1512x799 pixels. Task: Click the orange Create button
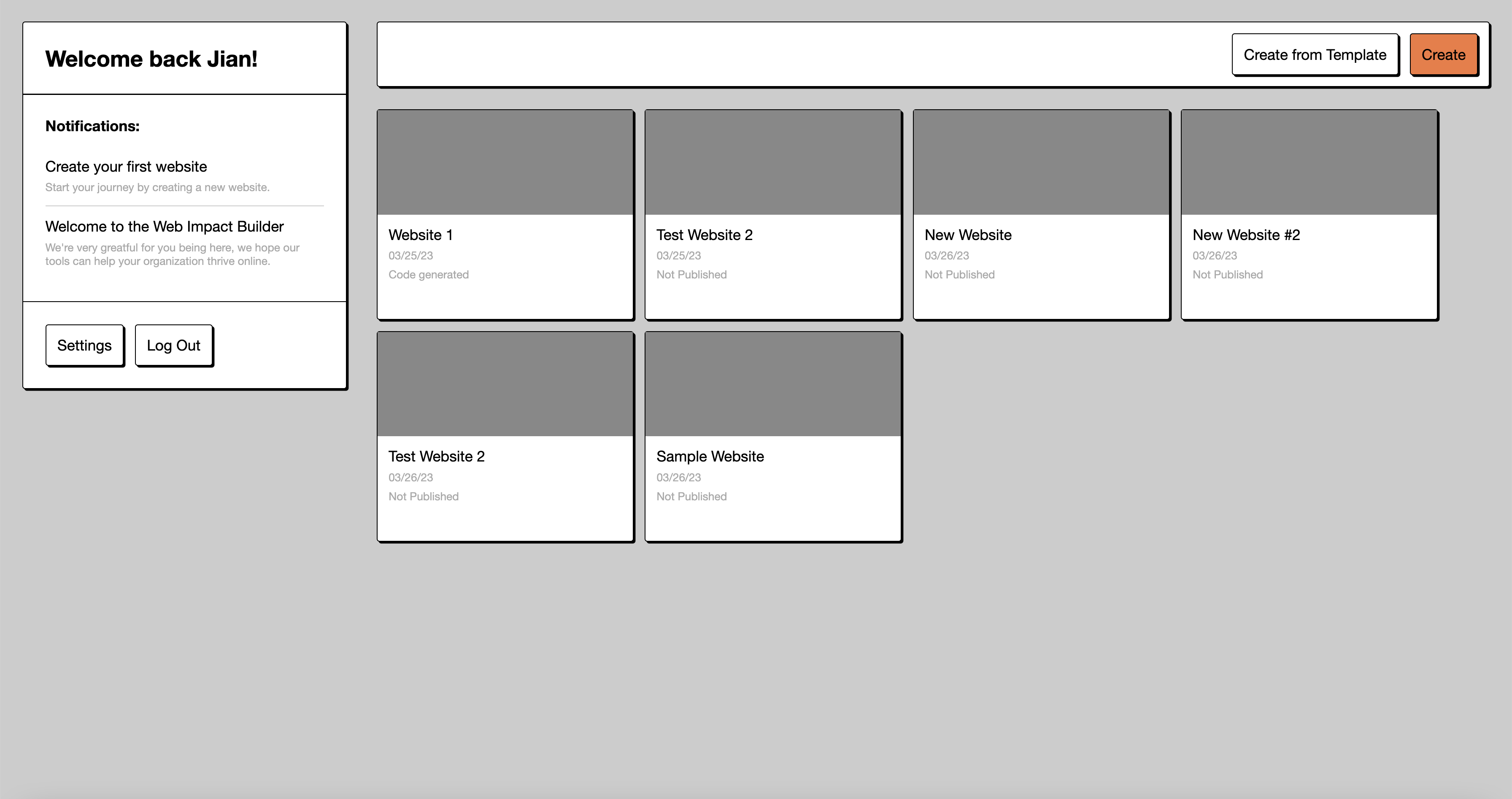pos(1443,54)
